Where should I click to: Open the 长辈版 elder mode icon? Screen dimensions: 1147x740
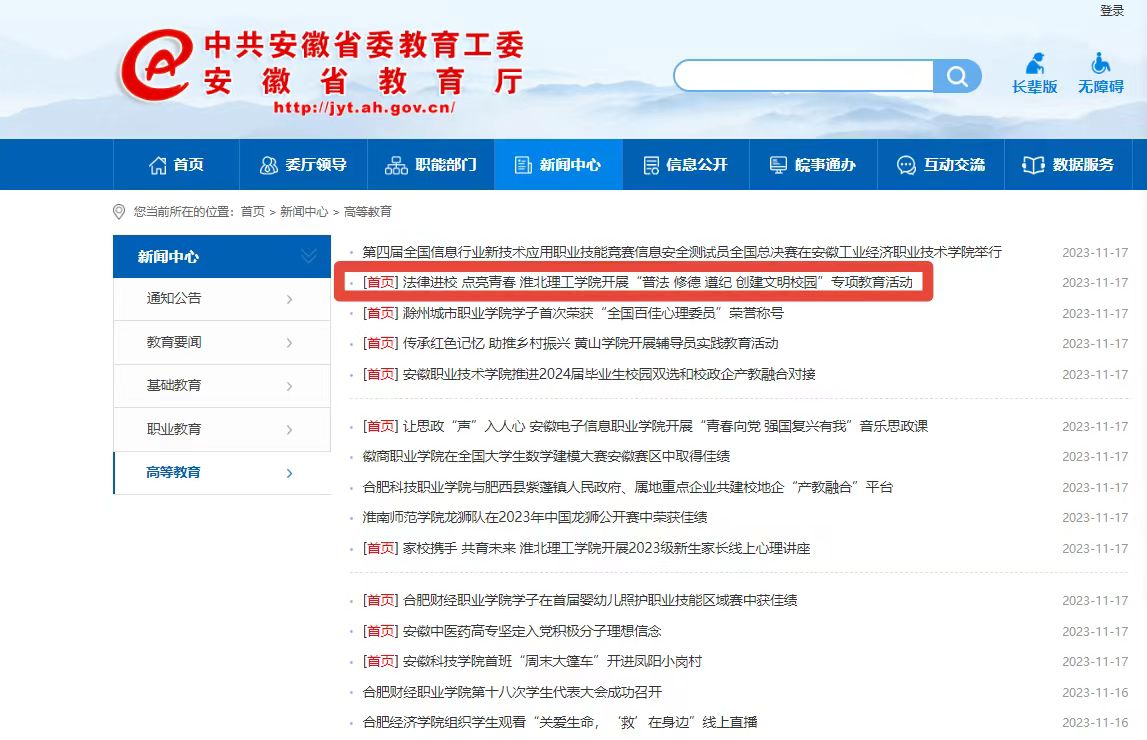pos(1034,73)
